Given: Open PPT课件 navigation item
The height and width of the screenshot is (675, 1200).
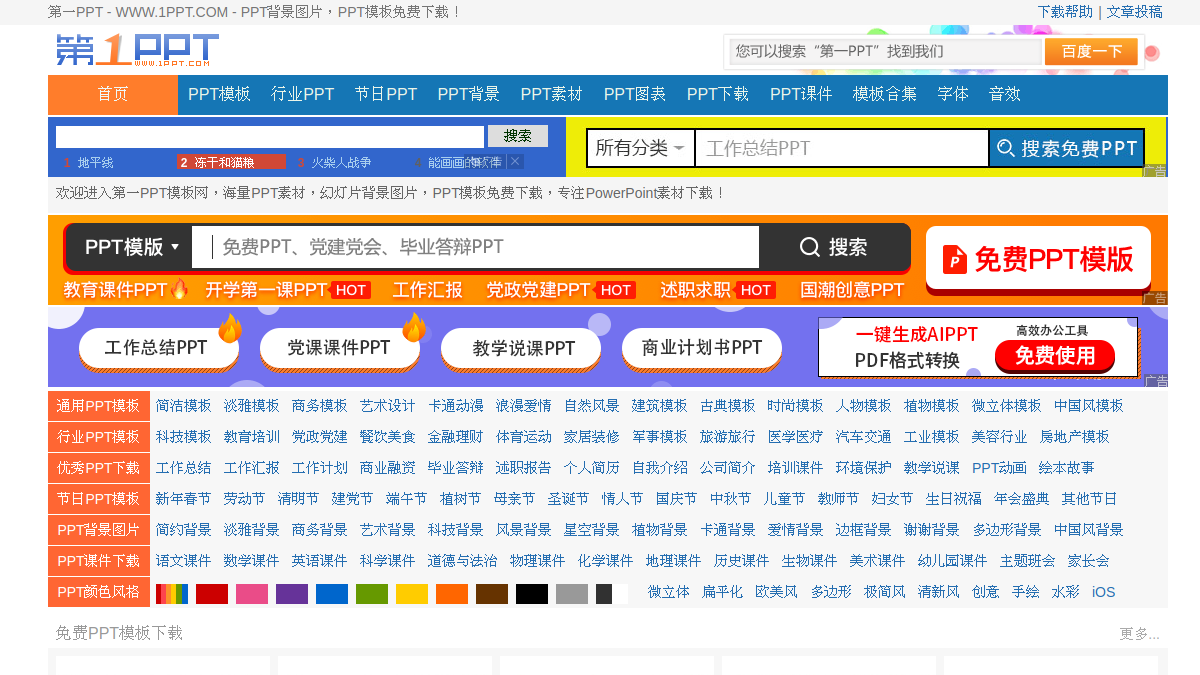Looking at the screenshot, I should (801, 94).
